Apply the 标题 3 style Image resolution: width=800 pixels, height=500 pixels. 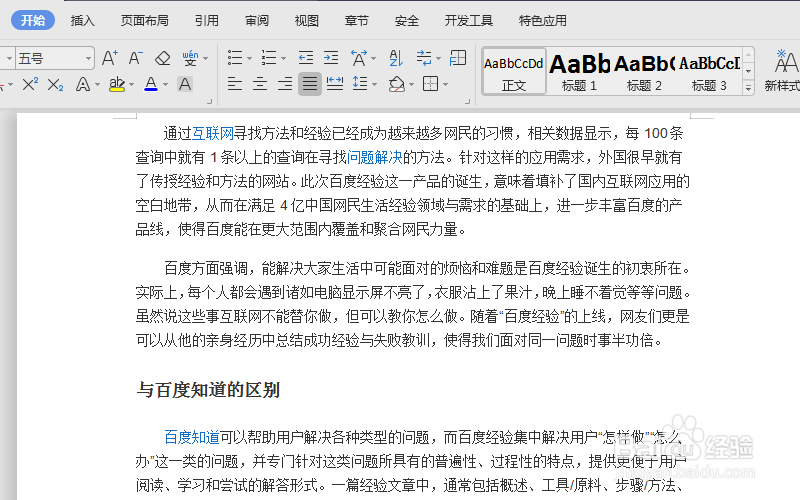pyautogui.click(x=709, y=71)
